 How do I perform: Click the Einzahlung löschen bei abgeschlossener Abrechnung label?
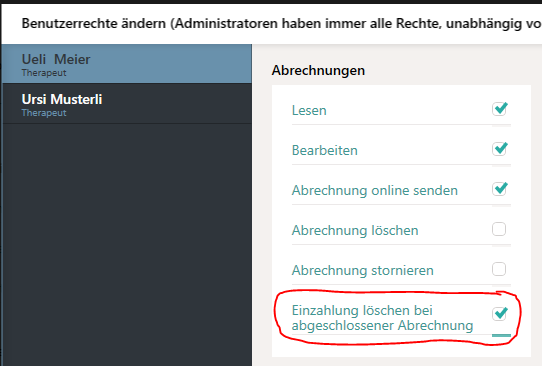382,318
